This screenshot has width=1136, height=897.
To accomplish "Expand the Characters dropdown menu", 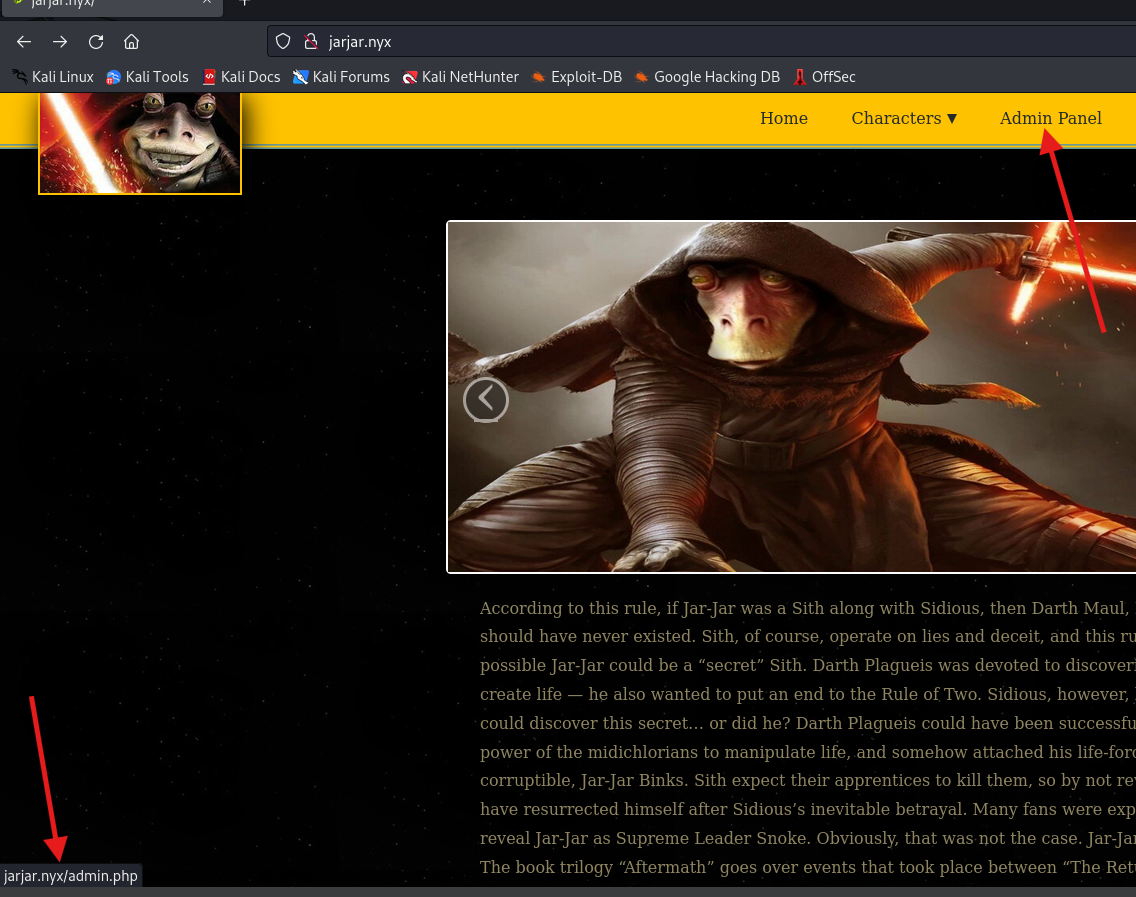I will coord(904,118).
